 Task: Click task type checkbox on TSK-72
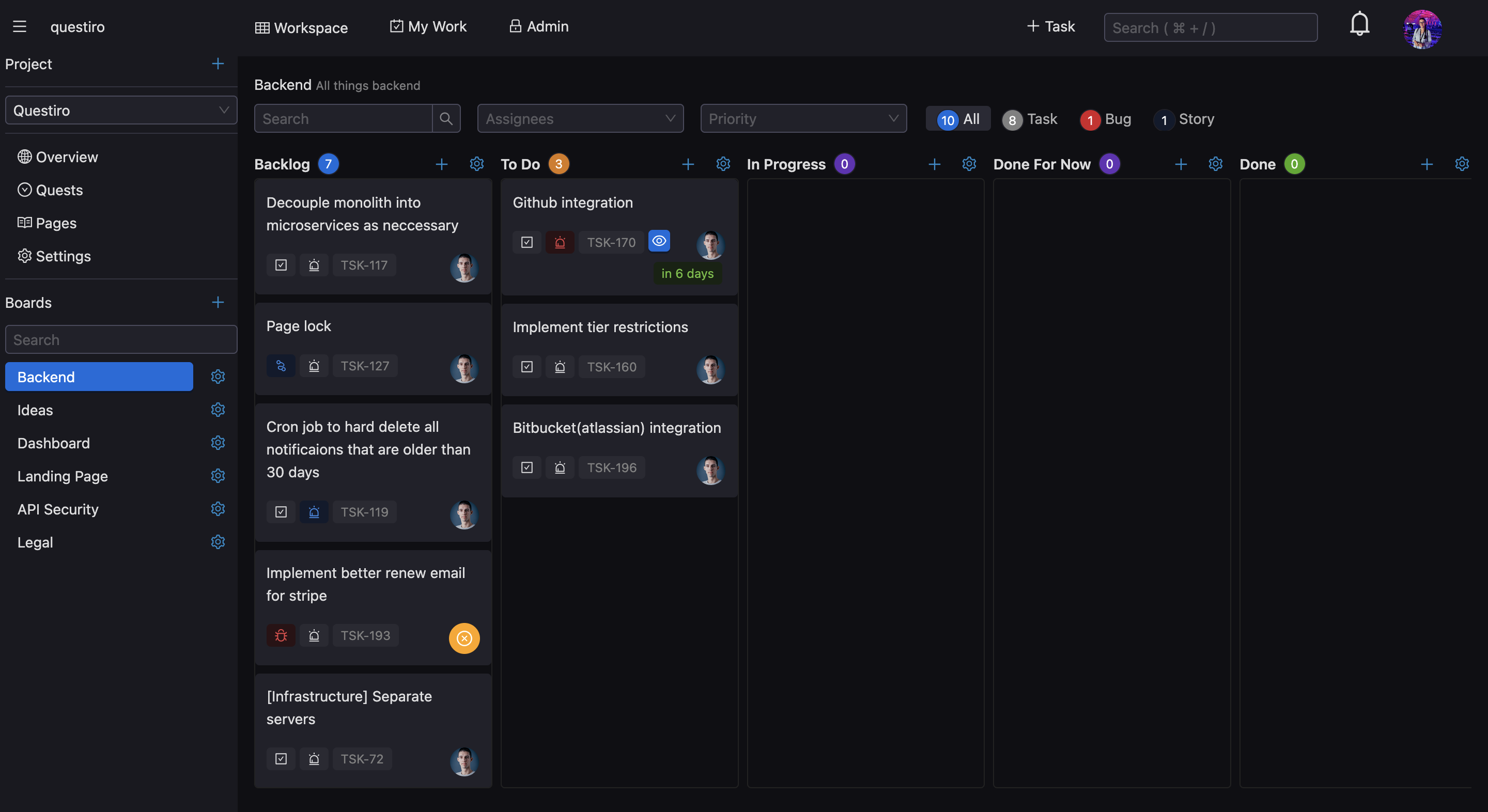click(281, 759)
